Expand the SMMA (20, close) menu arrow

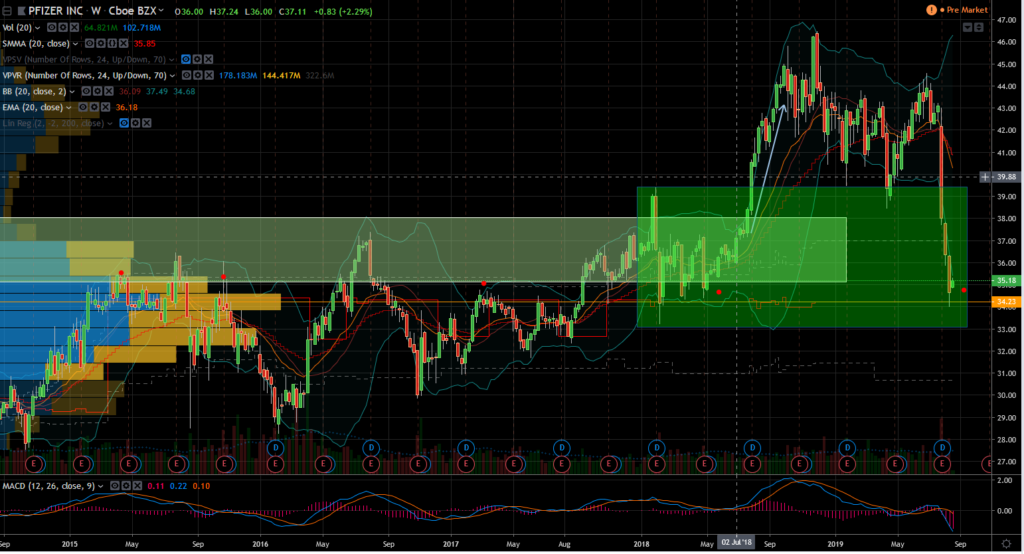75,44
